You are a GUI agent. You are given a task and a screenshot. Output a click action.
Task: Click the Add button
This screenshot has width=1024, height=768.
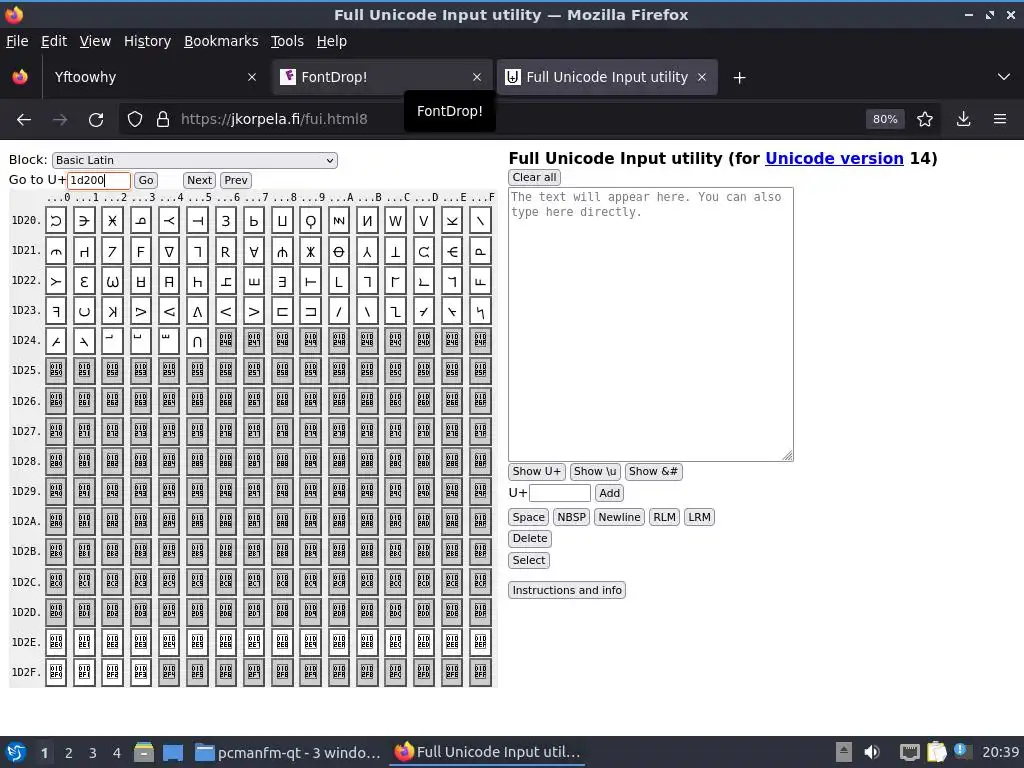coord(609,493)
